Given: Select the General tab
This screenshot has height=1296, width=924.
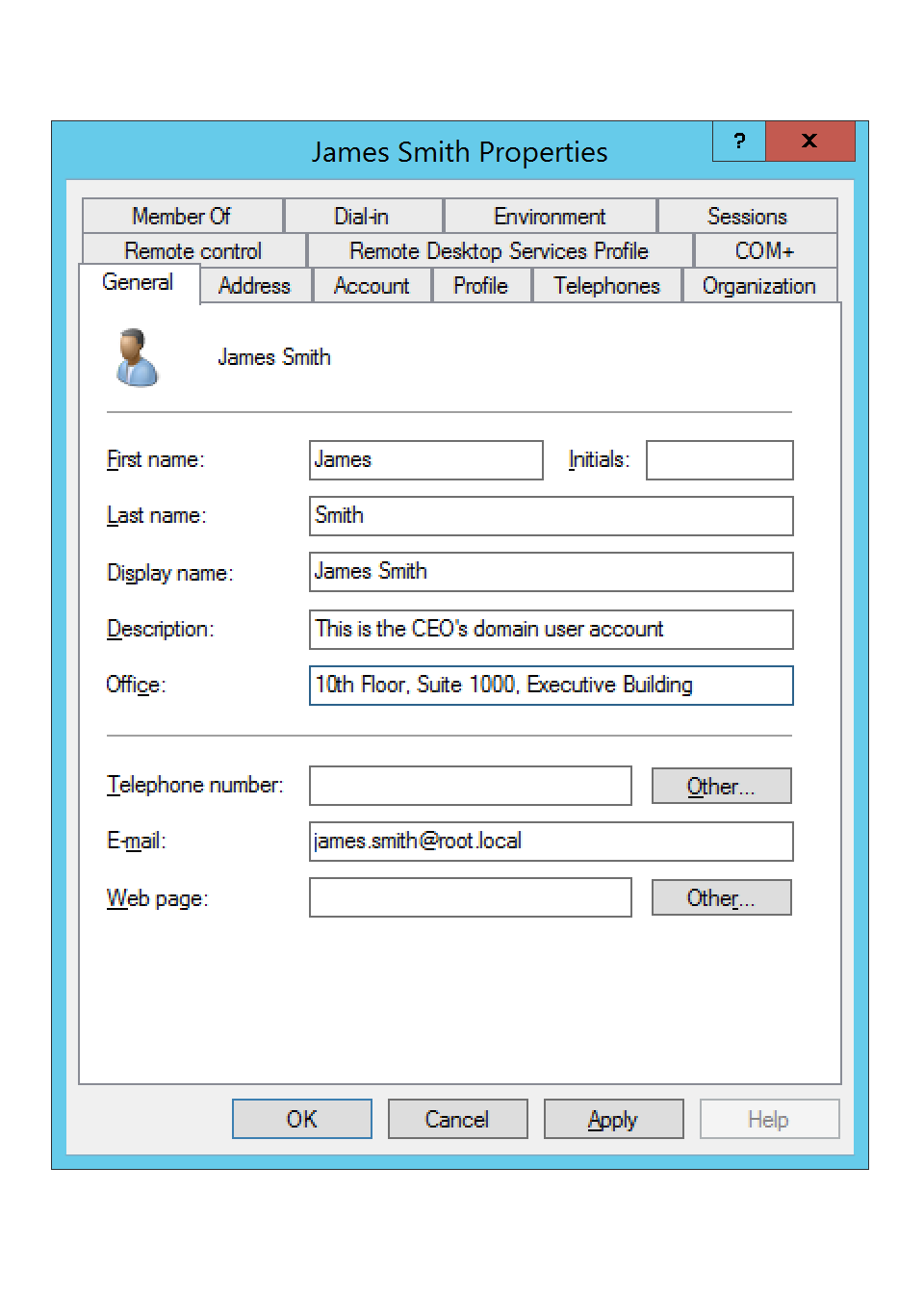Looking at the screenshot, I should click(x=139, y=283).
